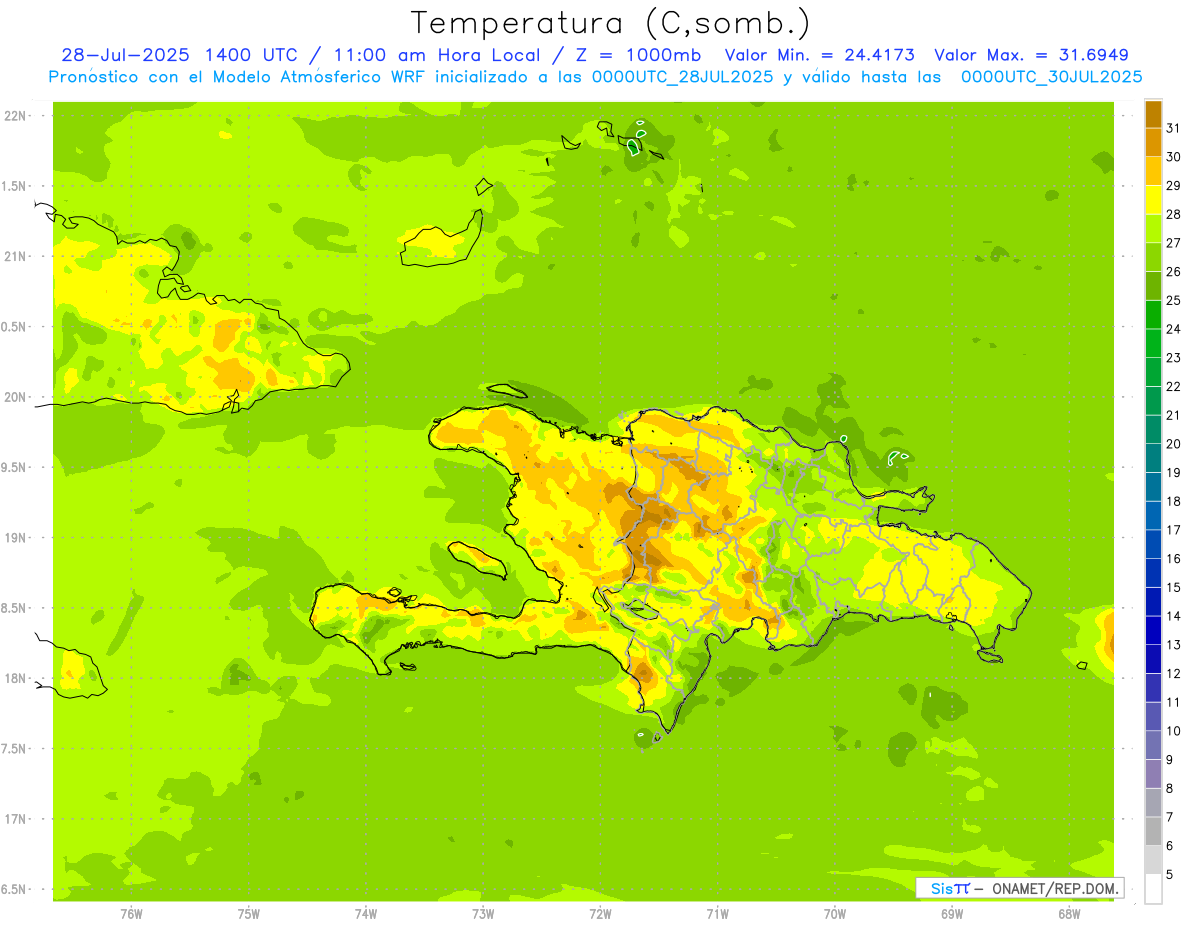Pick the blue colorbar swatch between 15 and 16
1200x927 pixels.
point(1154,572)
